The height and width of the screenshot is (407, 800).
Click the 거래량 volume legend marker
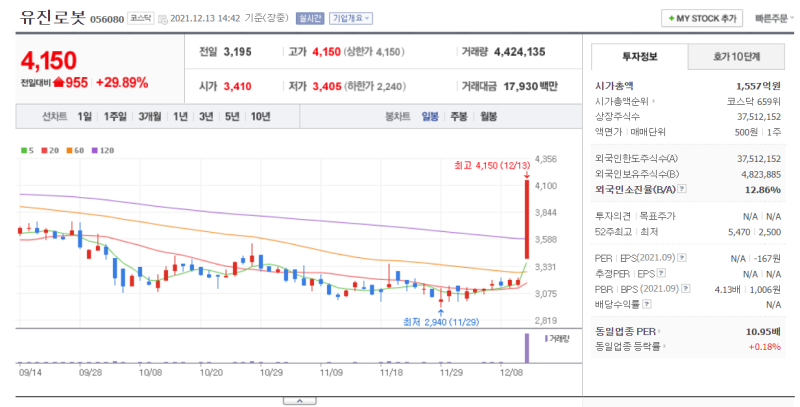[558, 339]
